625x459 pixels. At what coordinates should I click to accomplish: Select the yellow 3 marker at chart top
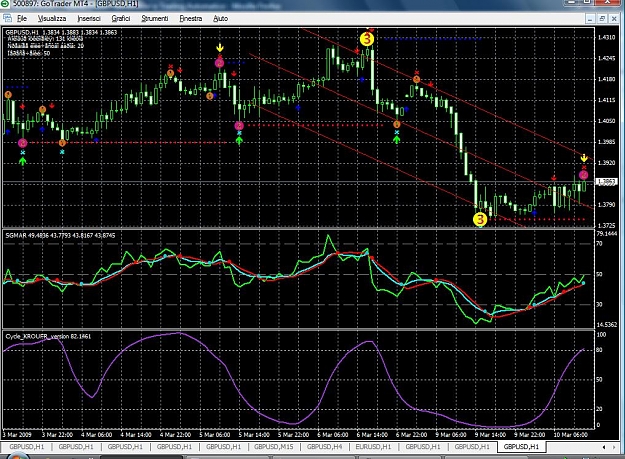coord(367,39)
